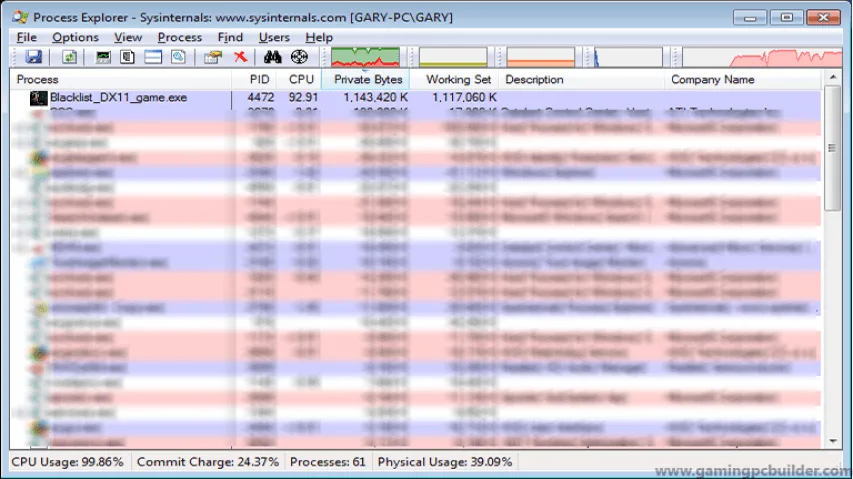Toggle the lower pane icon

[x=153, y=57]
